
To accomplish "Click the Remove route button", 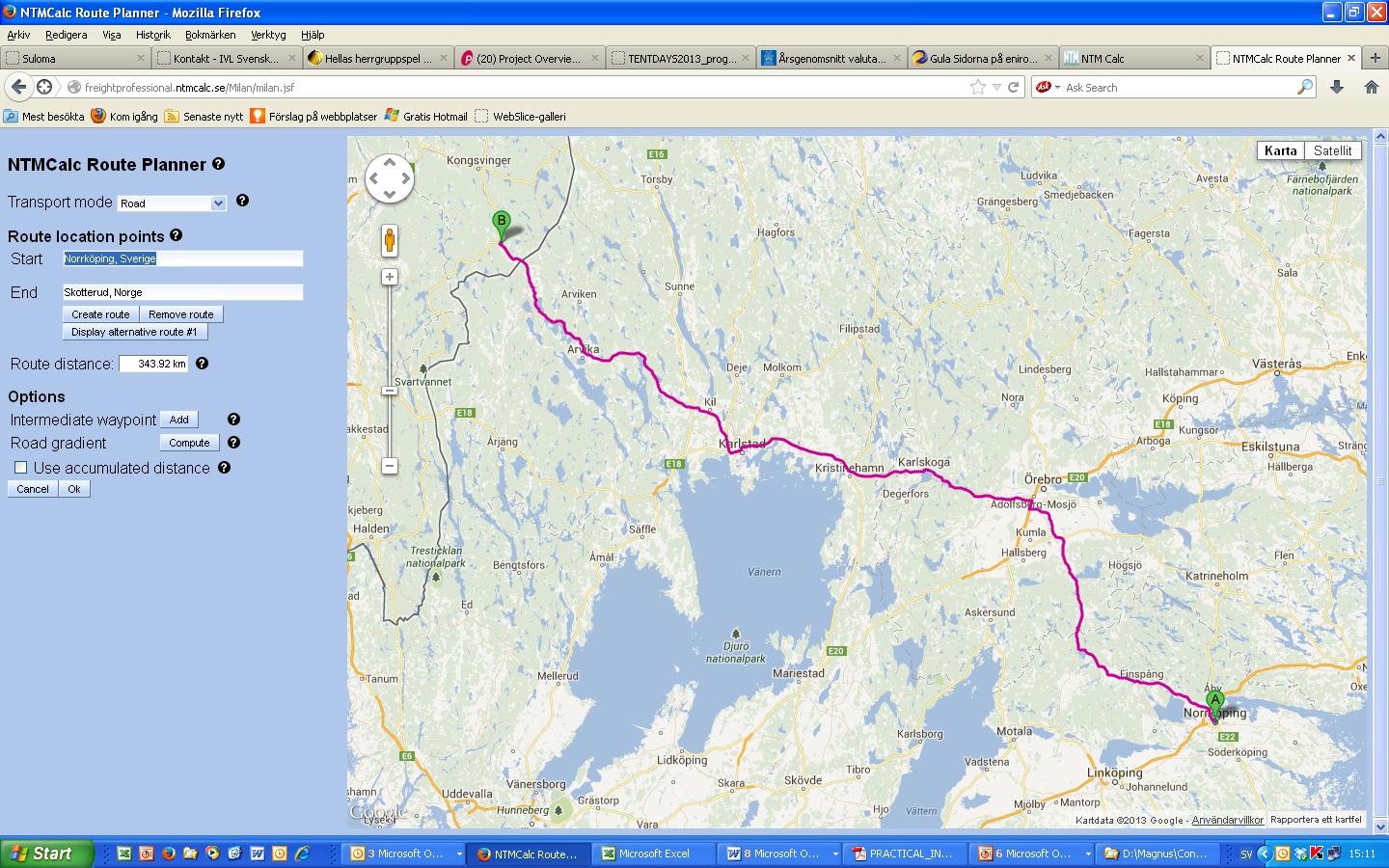I will [181, 314].
